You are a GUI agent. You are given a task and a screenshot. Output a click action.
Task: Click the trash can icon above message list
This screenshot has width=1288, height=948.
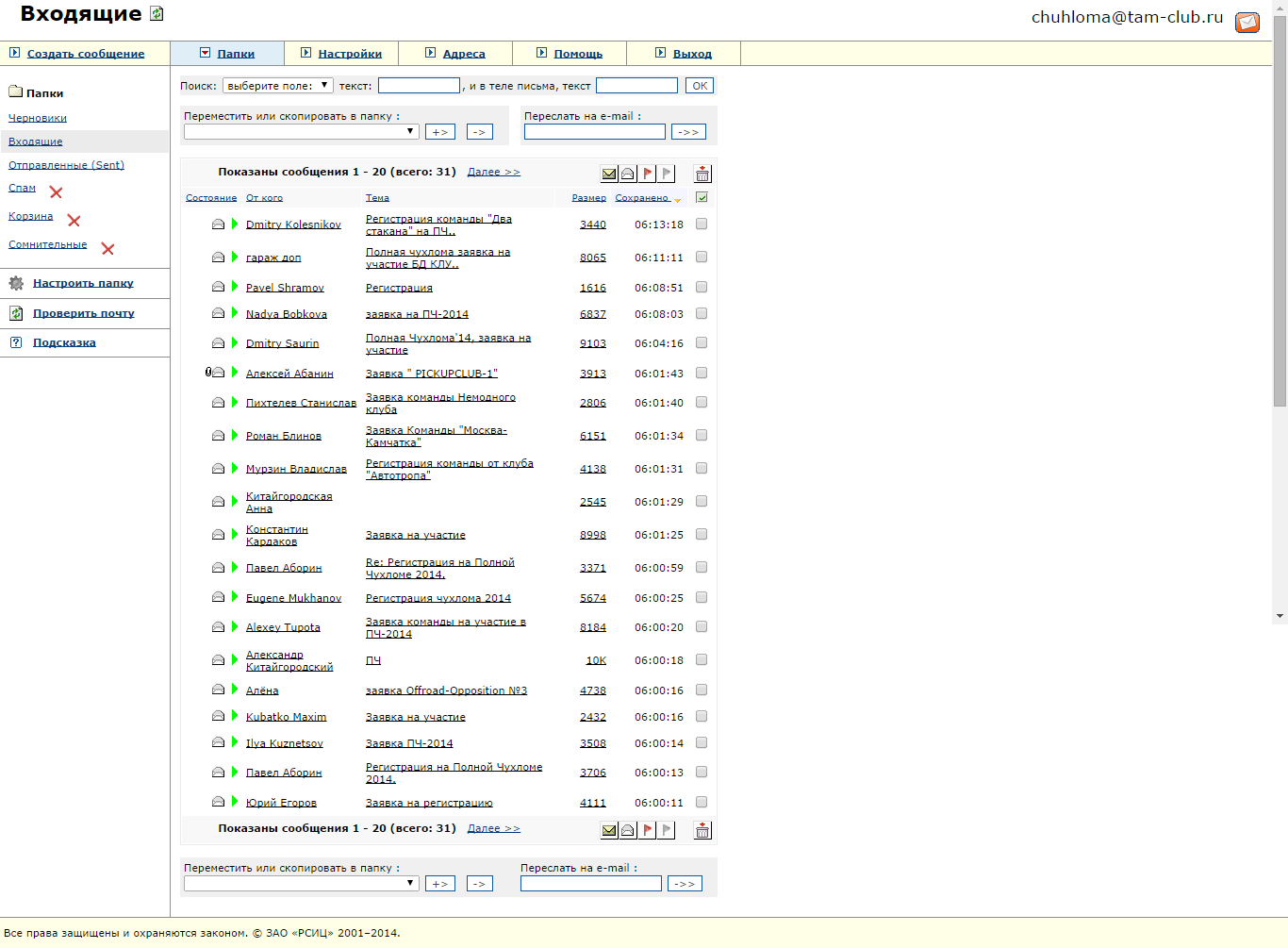(x=702, y=174)
